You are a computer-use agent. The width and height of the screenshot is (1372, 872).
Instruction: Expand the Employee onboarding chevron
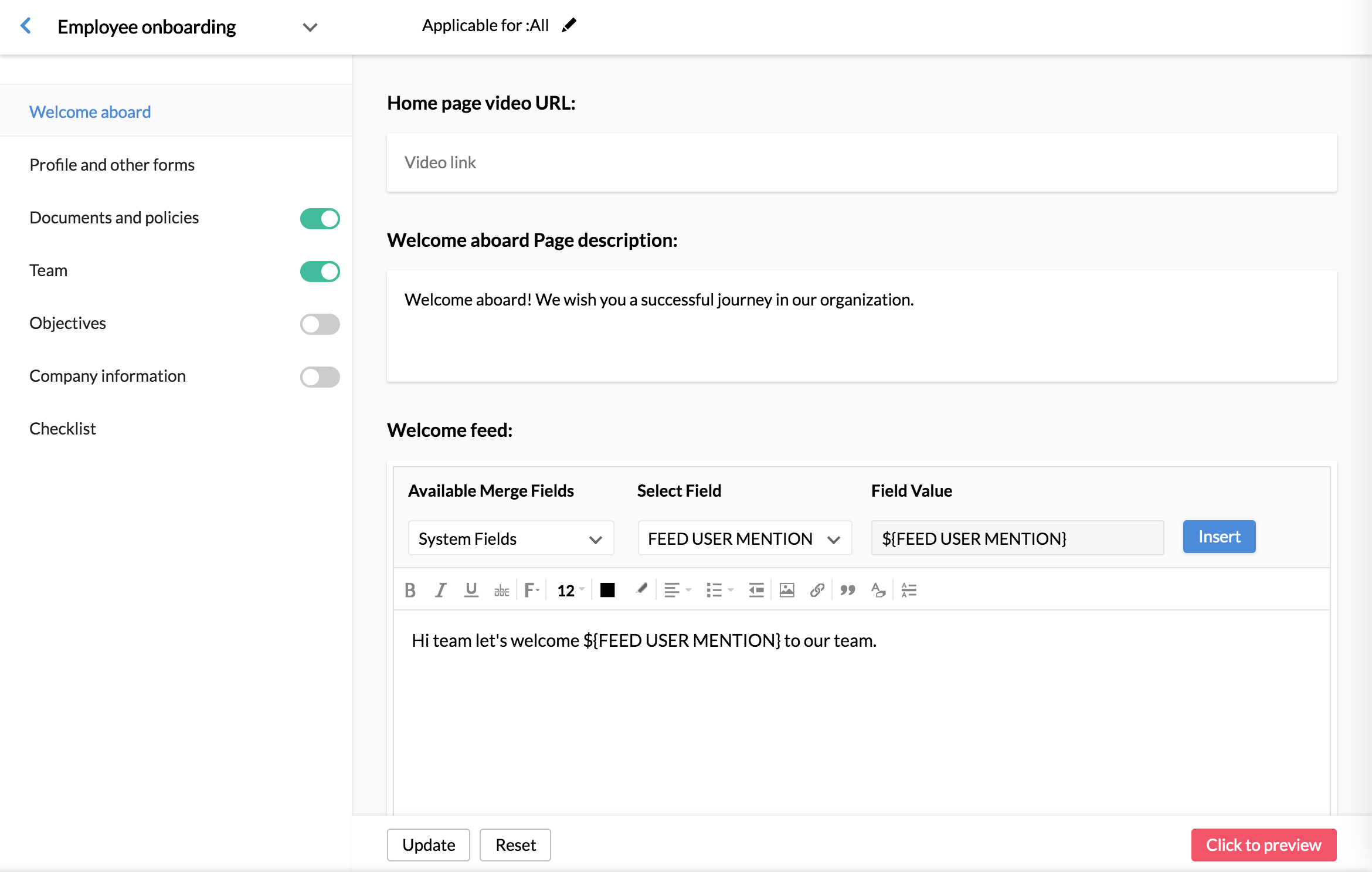310,27
